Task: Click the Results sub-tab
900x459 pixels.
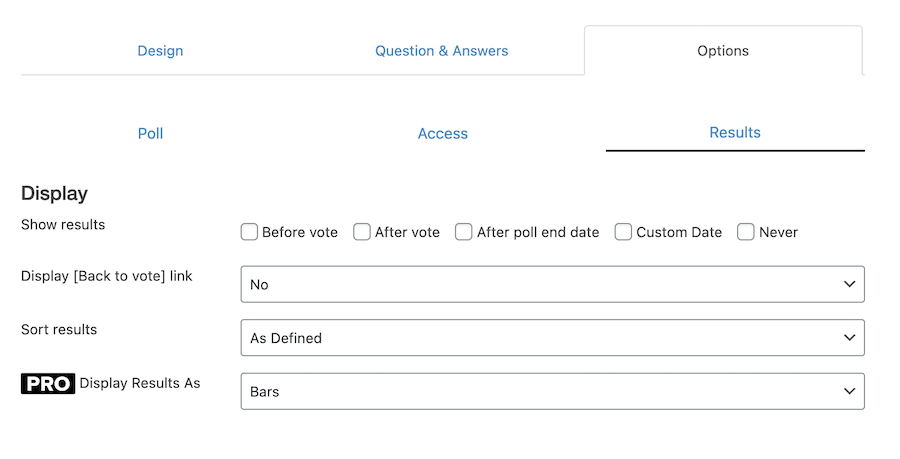Action: (735, 133)
